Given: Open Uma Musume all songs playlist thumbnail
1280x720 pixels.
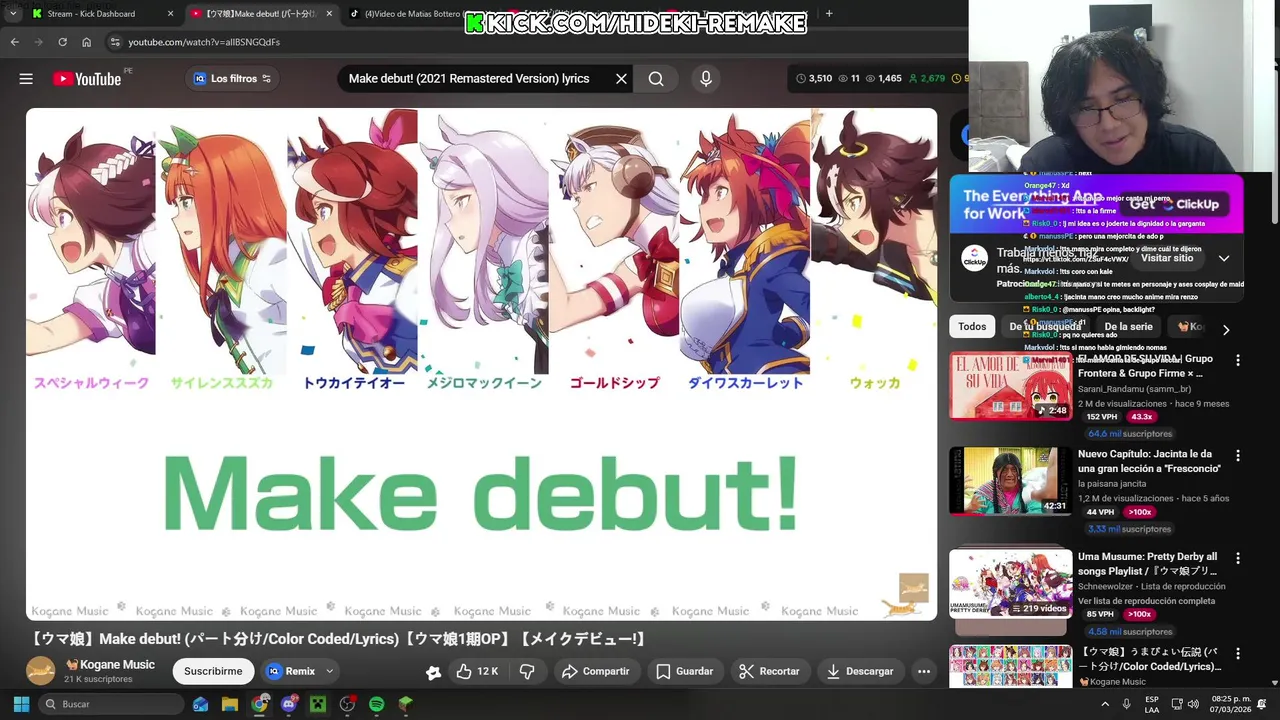Looking at the screenshot, I should click(1010, 583).
